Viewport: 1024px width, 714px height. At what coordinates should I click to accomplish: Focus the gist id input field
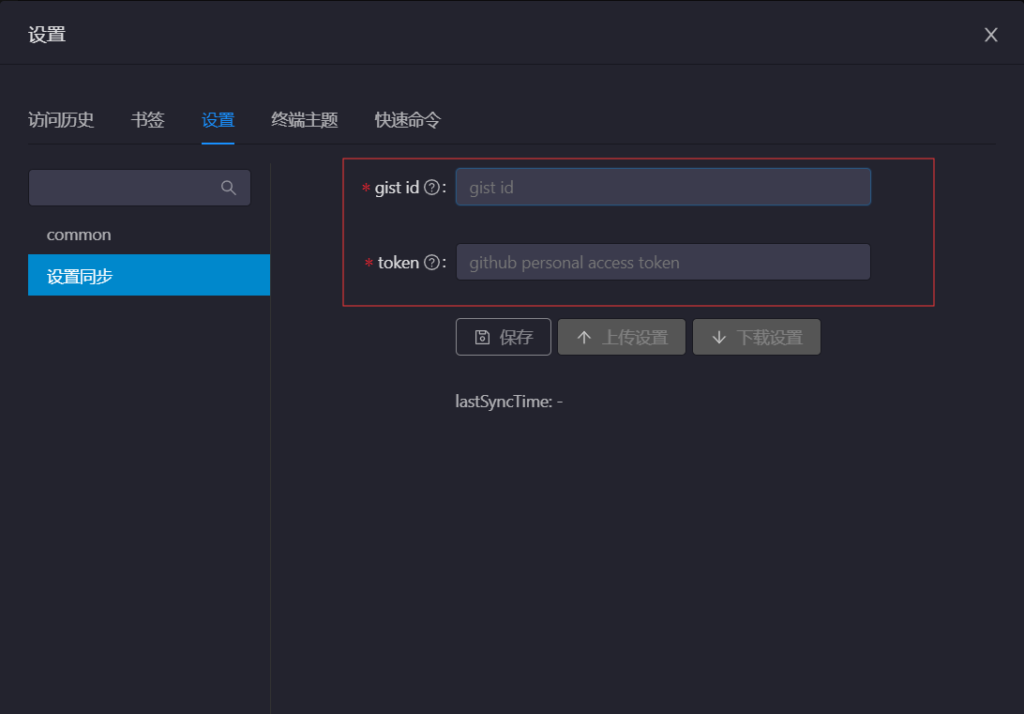click(x=662, y=188)
